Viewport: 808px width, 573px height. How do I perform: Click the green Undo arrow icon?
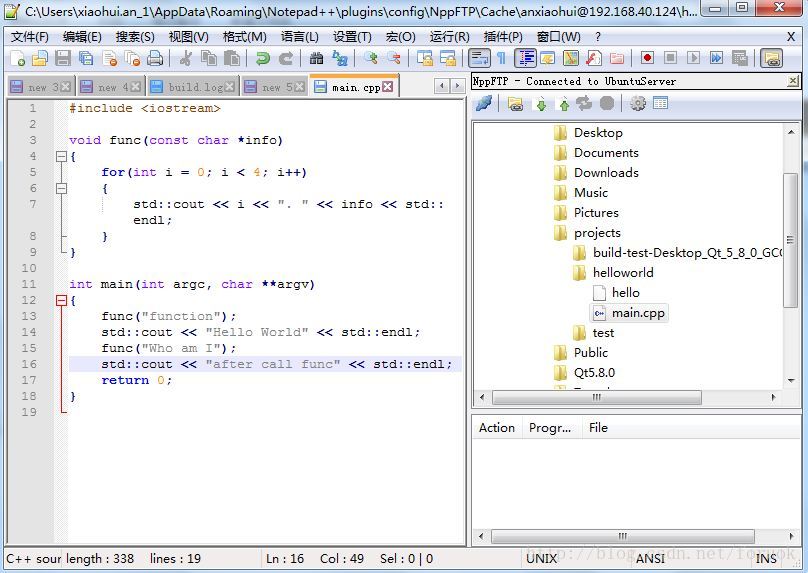coord(262,59)
